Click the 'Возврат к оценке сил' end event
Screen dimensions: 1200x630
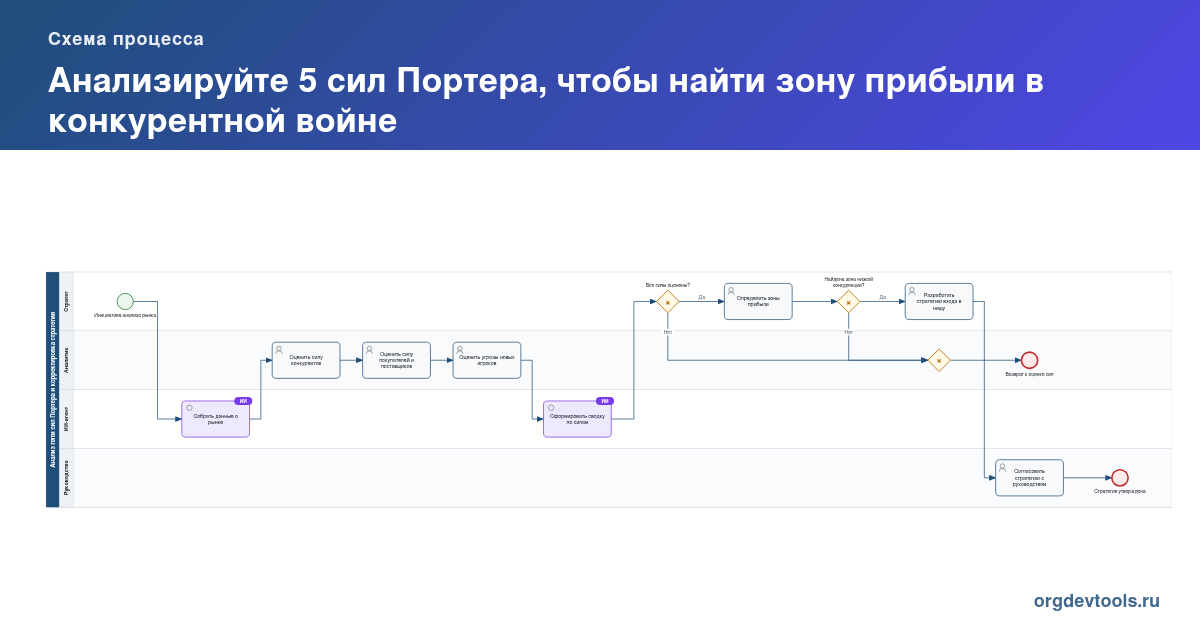[1029, 360]
